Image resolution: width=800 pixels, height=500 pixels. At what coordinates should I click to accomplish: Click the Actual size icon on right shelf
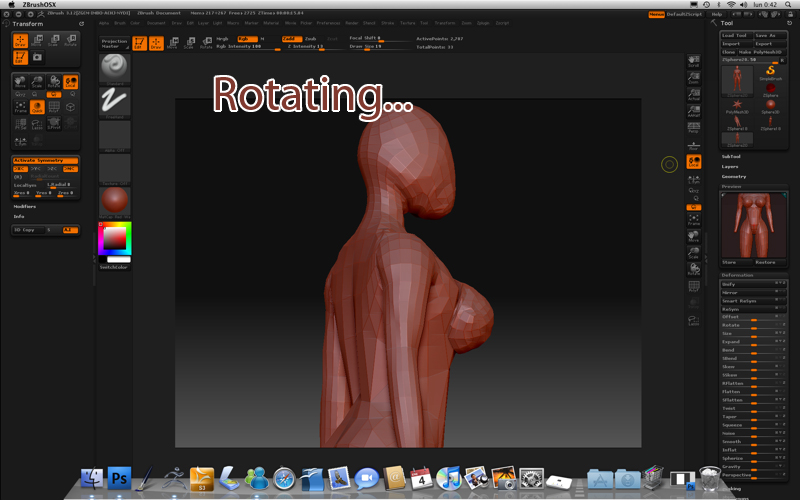click(x=693, y=94)
